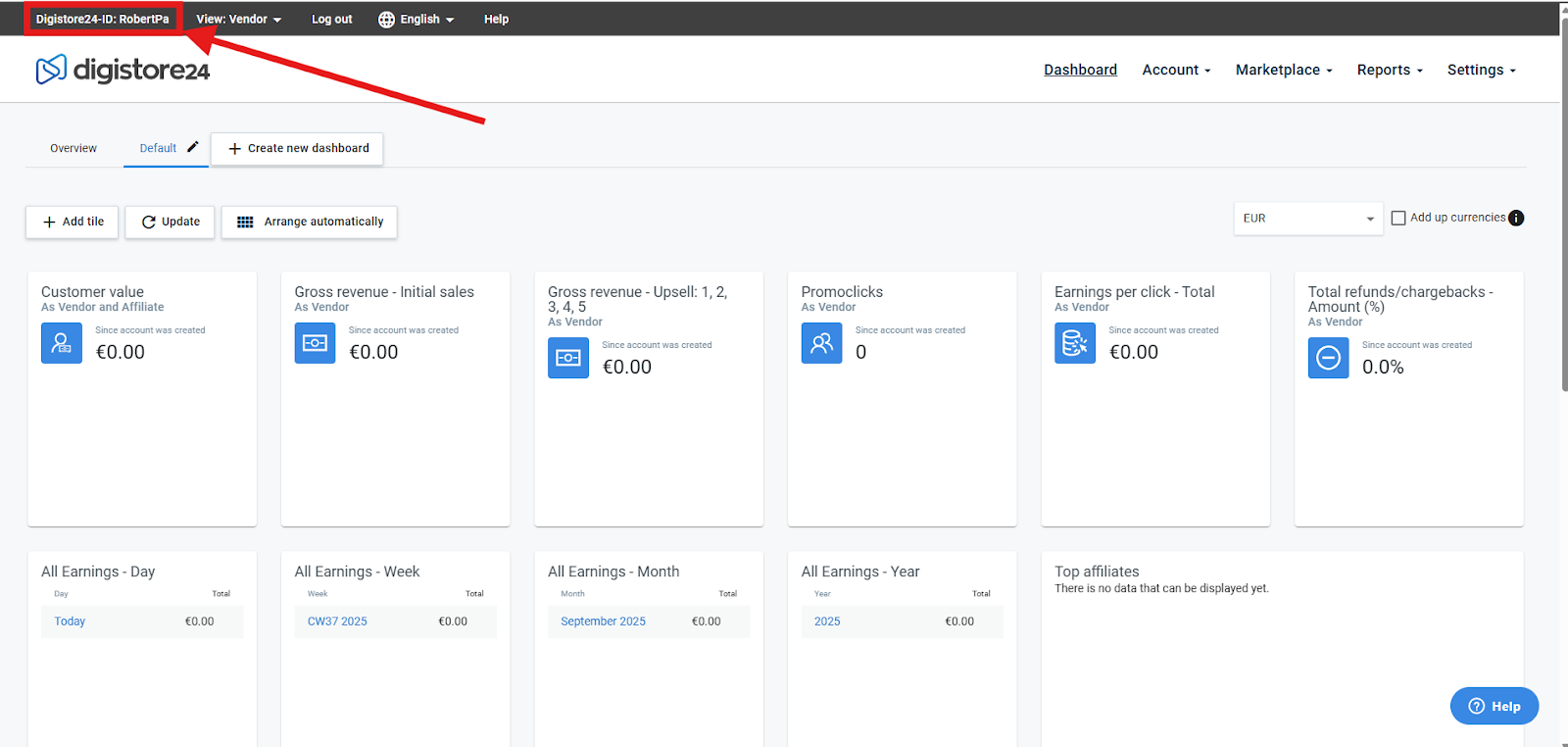The width and height of the screenshot is (1568, 747).
Task: Click the page vertical scrollbar
Action: 1564,206
